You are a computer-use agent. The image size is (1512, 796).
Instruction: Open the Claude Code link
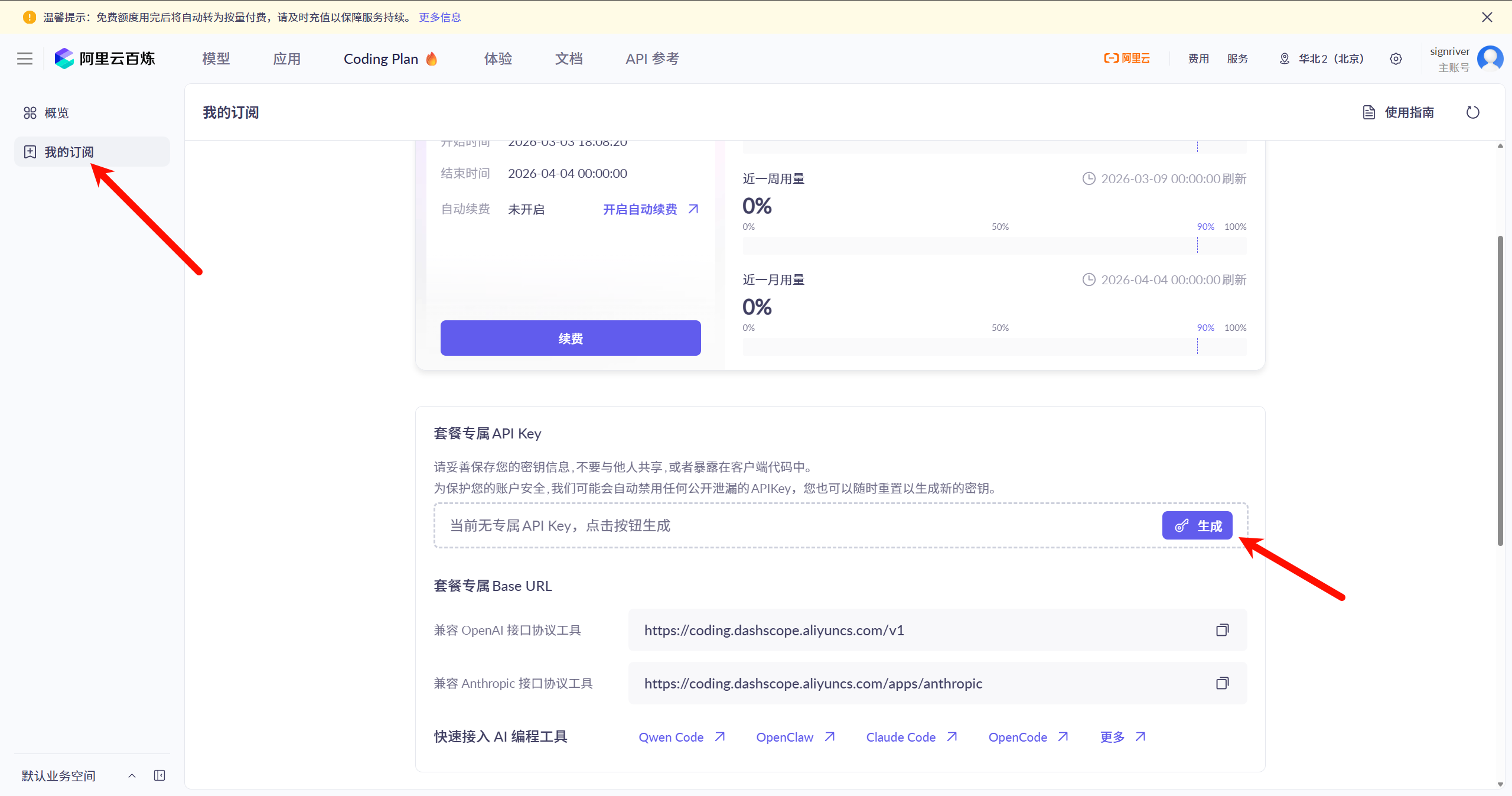coord(912,737)
